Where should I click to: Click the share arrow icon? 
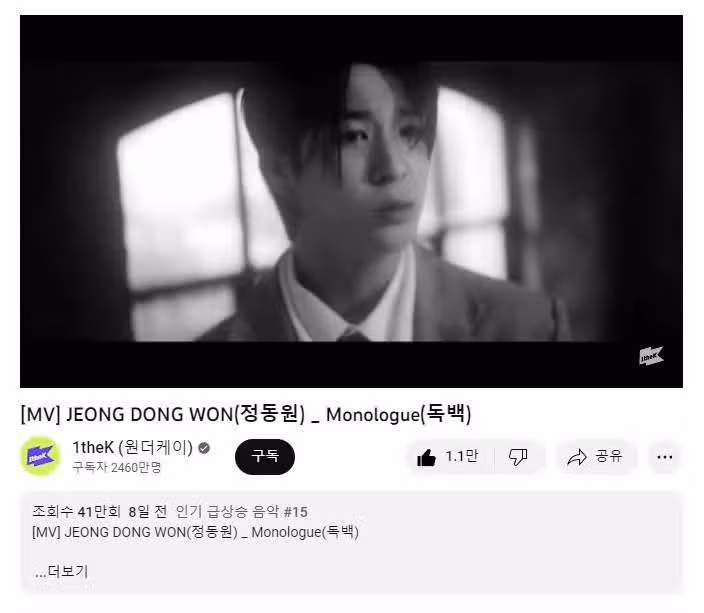click(x=577, y=458)
